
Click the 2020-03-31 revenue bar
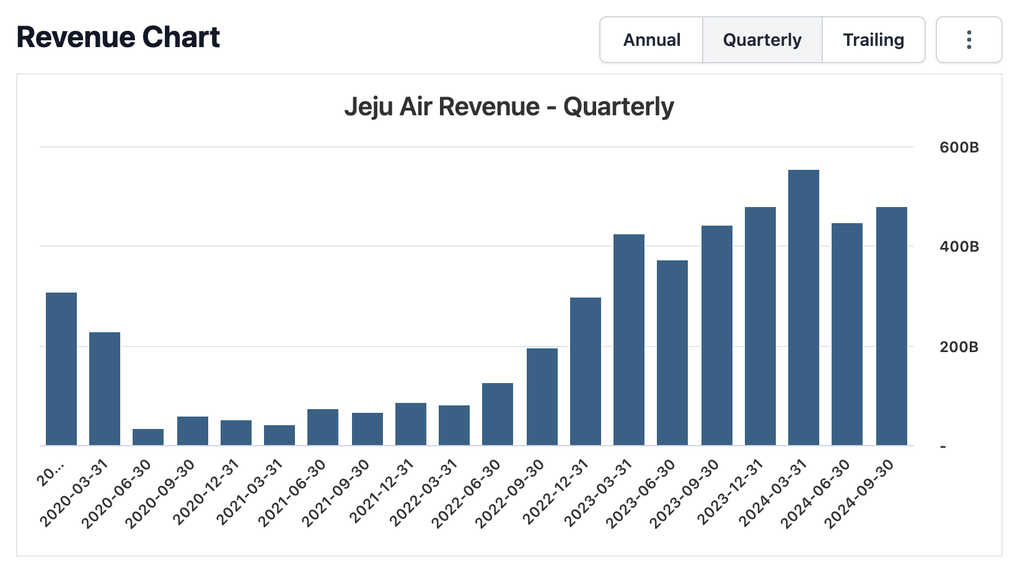click(x=105, y=389)
